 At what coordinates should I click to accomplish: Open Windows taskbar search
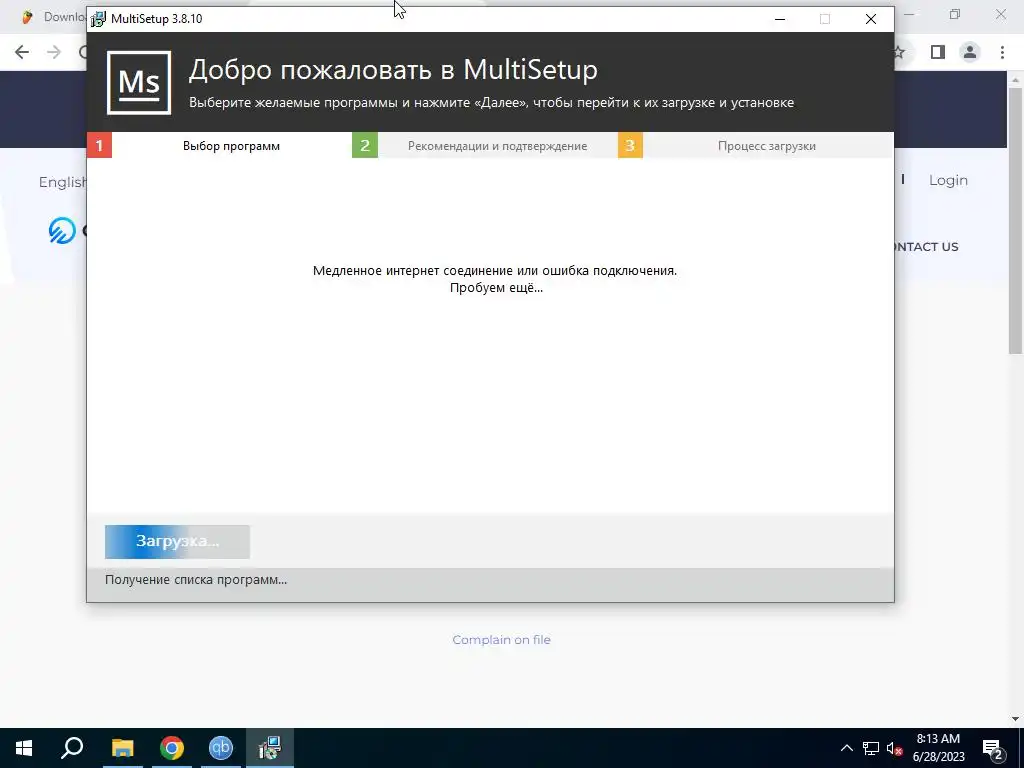(72, 748)
